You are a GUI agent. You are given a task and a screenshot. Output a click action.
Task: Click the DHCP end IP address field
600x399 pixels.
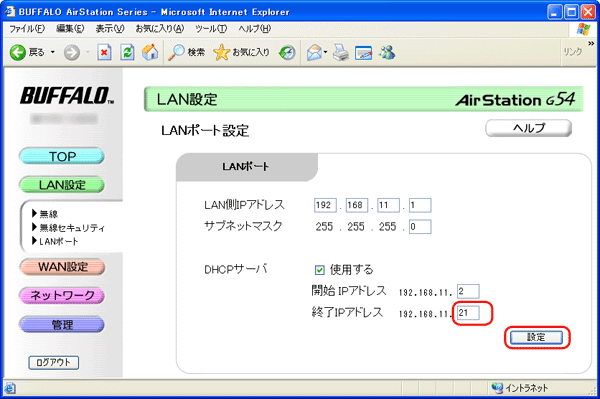[x=468, y=313]
